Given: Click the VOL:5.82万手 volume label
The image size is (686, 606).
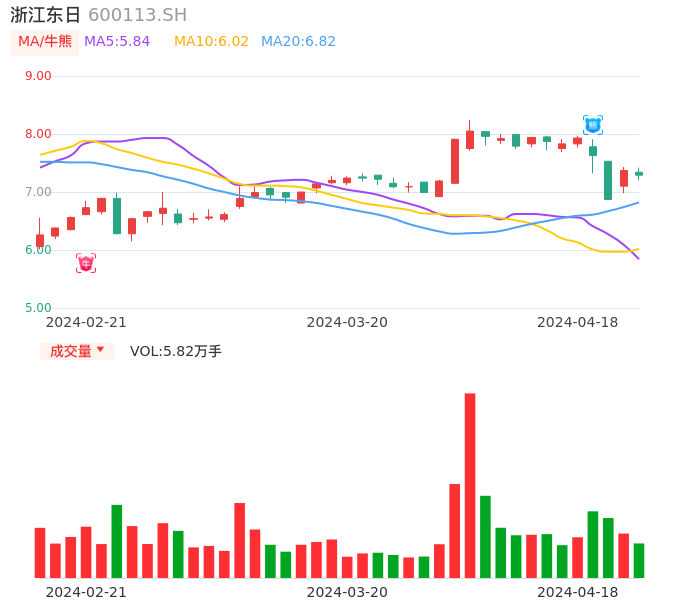Looking at the screenshot, I should (176, 351).
